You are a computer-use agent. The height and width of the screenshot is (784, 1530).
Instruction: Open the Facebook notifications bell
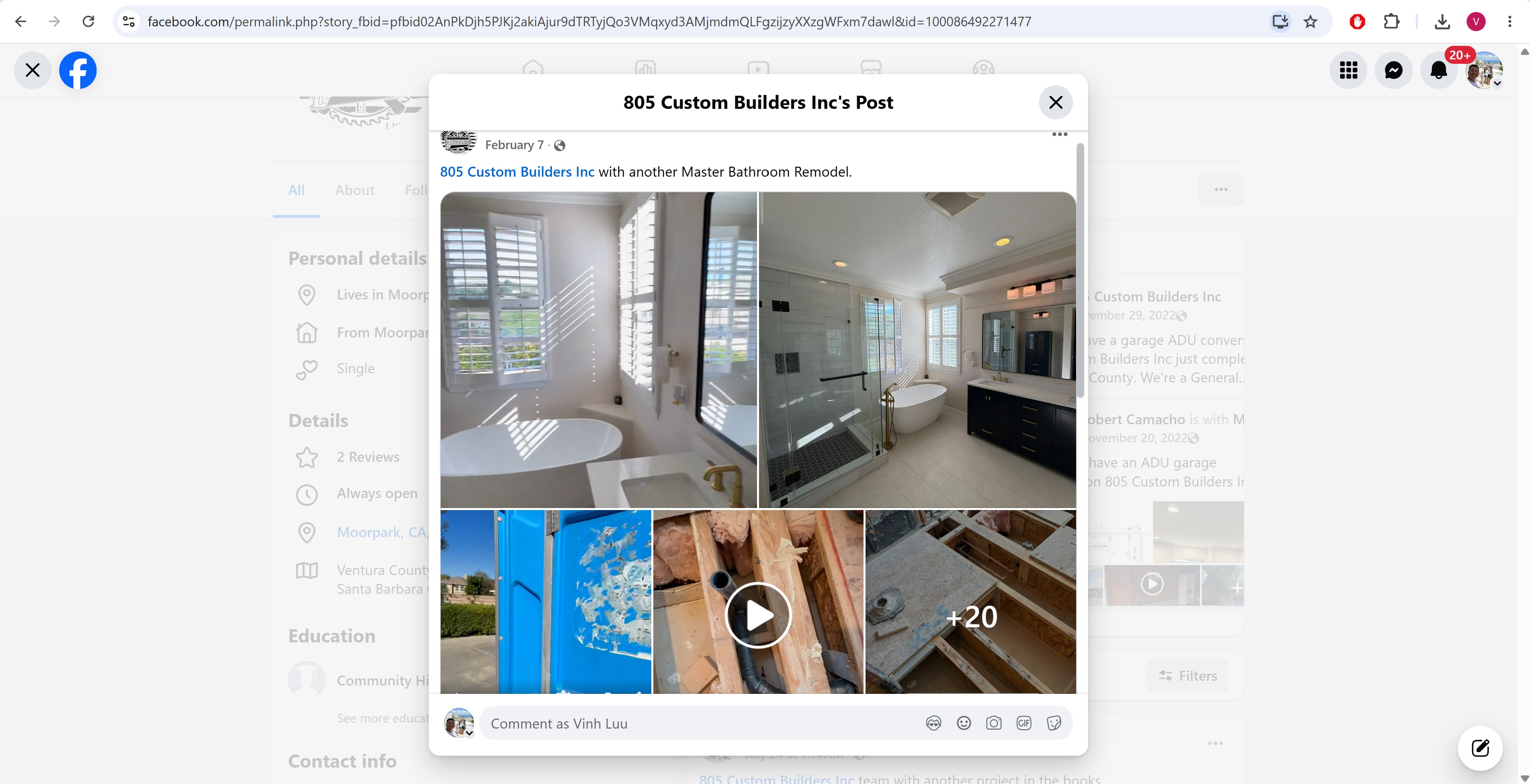point(1439,70)
